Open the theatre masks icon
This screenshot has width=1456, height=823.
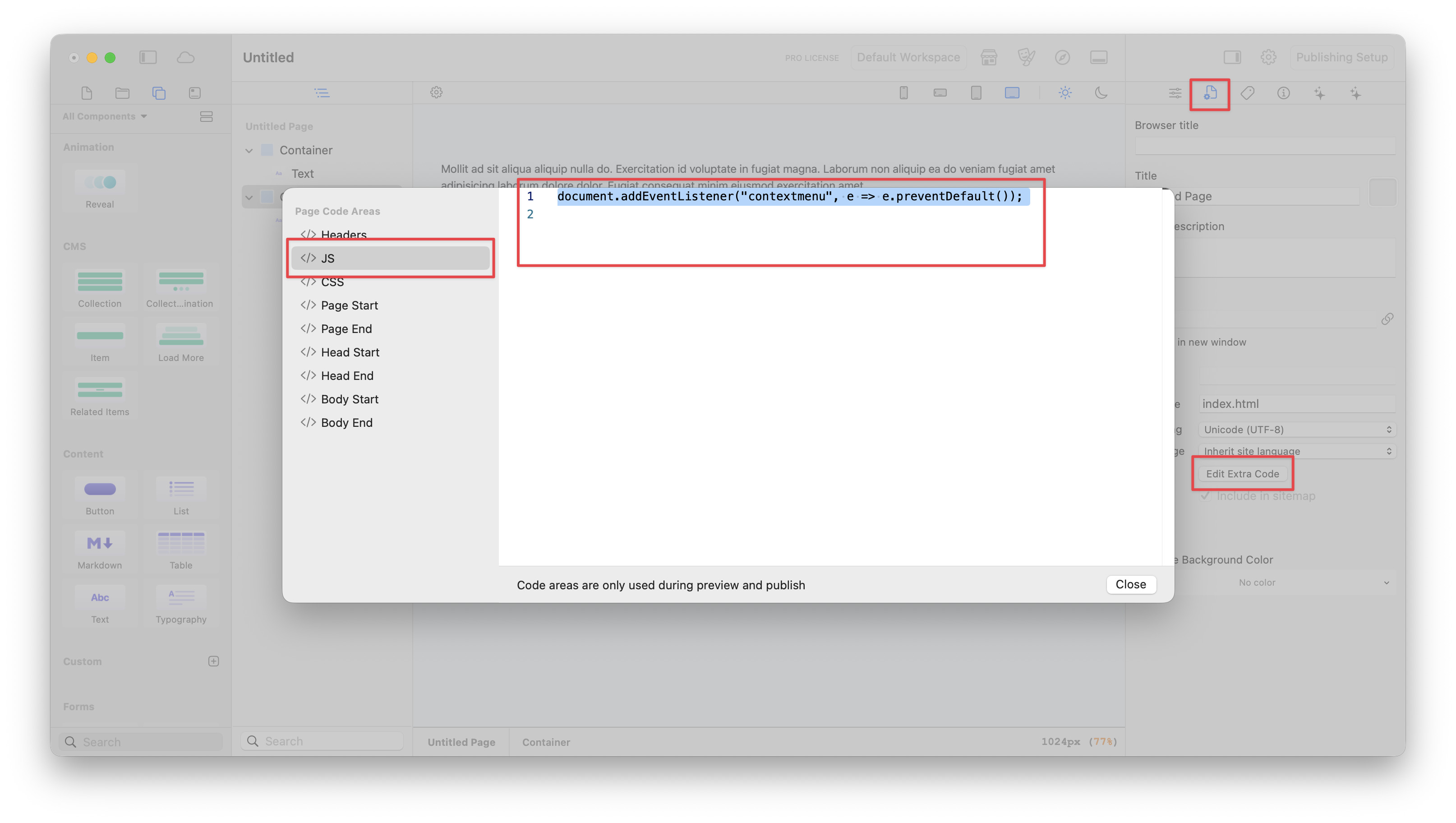(1027, 57)
